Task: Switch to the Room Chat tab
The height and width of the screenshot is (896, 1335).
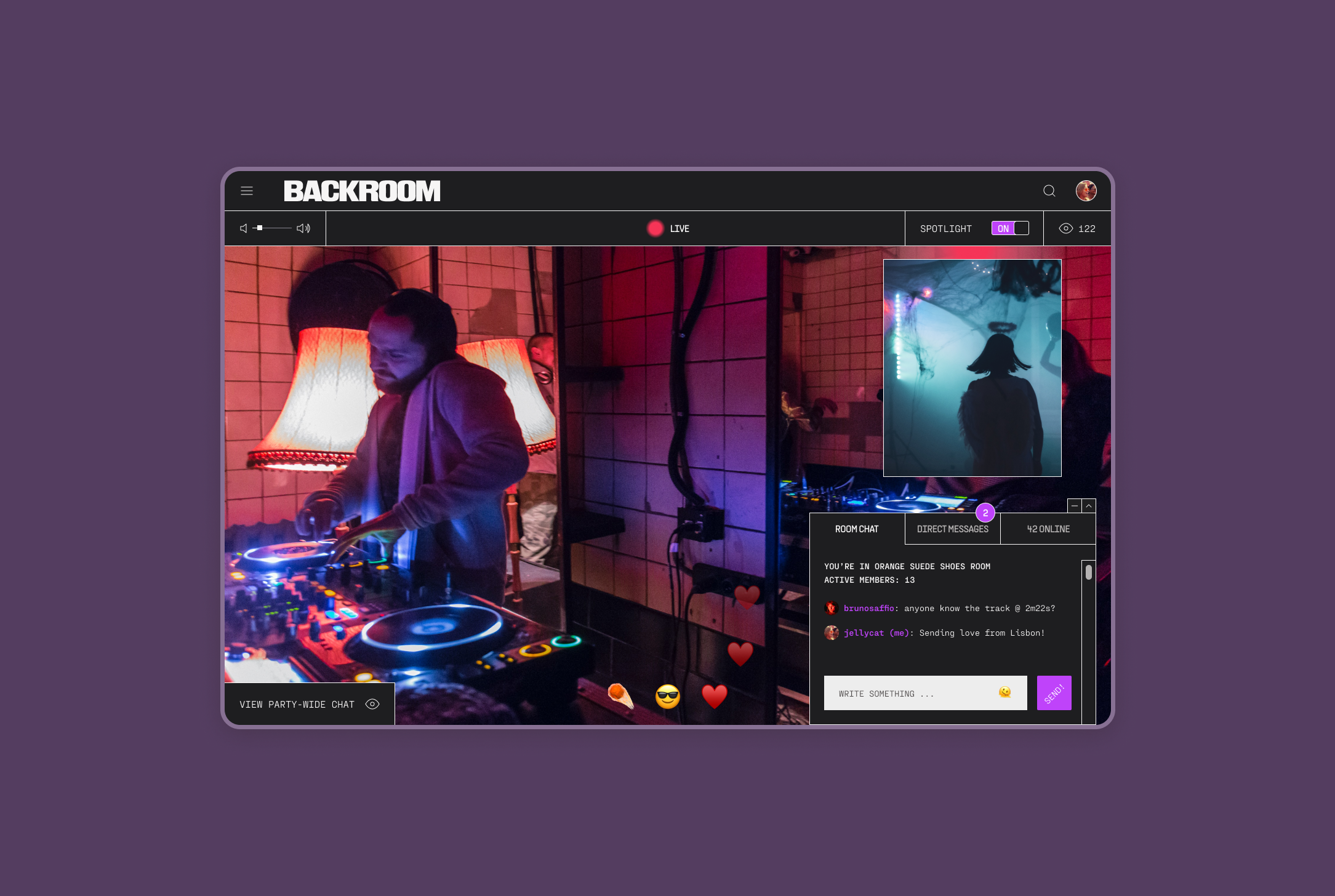Action: [857, 529]
